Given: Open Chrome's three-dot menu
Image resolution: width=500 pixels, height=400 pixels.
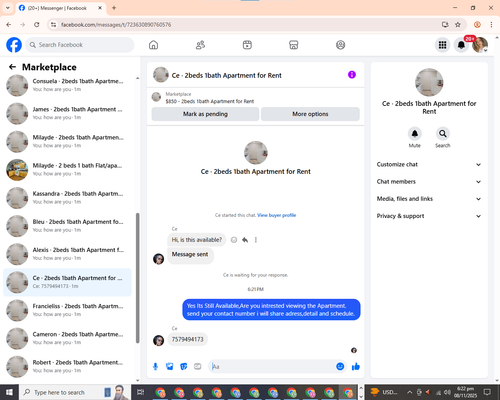Looking at the screenshot, I should pyautogui.click(x=491, y=25).
